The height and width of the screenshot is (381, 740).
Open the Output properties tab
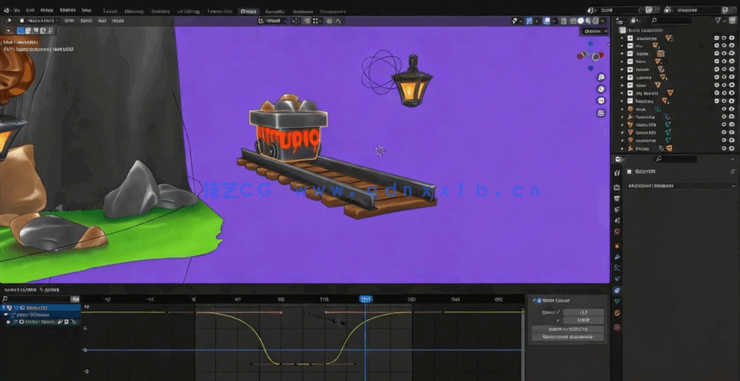click(617, 198)
